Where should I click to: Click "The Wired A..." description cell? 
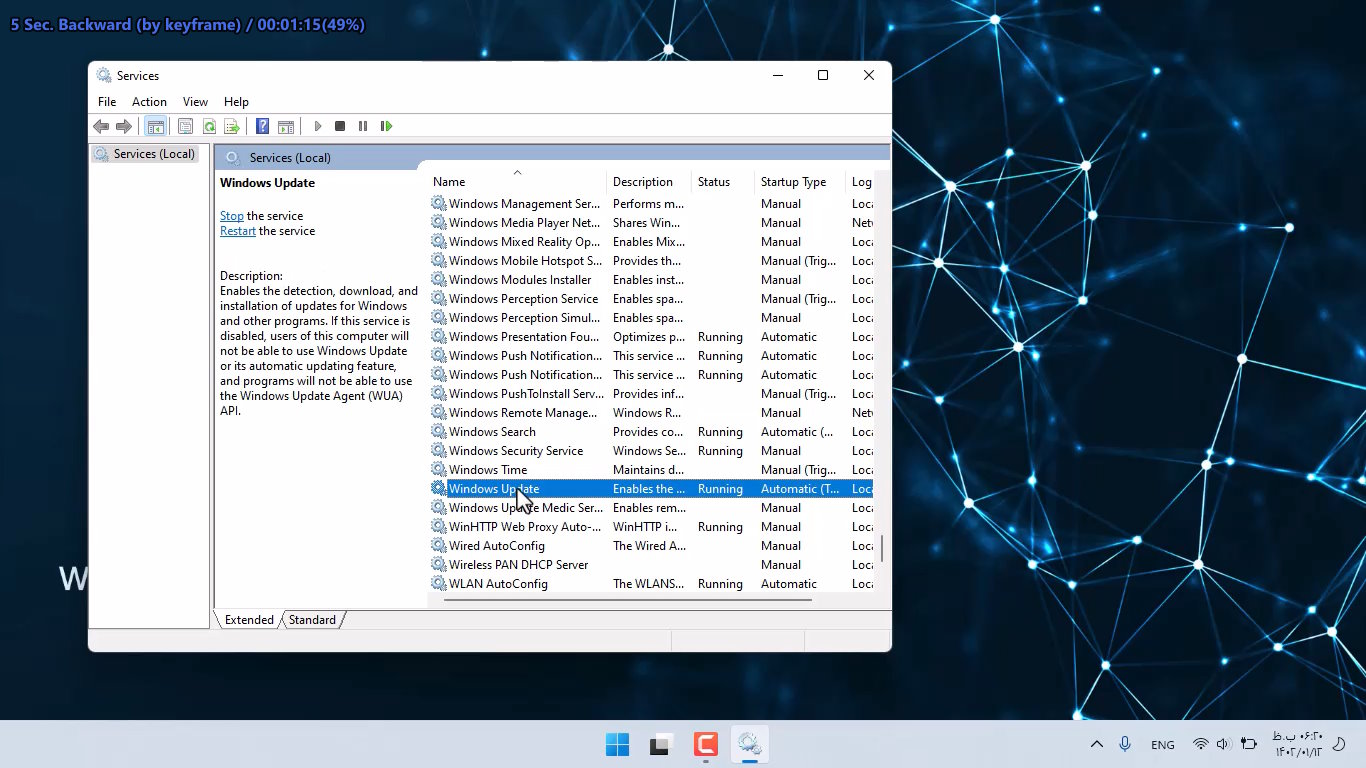coord(649,546)
